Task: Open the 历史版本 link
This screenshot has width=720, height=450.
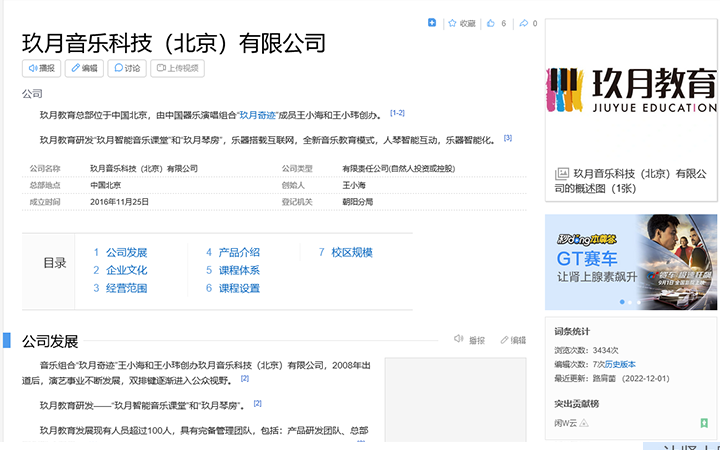Action: (x=620, y=364)
